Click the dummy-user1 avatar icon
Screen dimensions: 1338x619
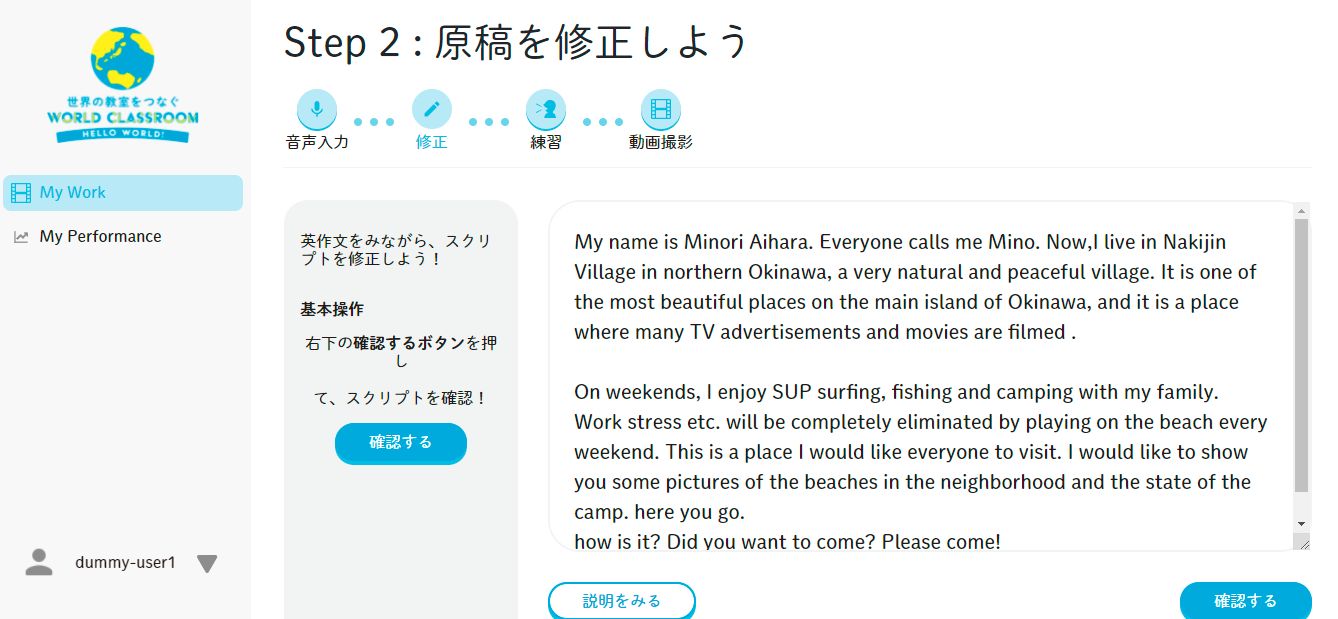39,562
